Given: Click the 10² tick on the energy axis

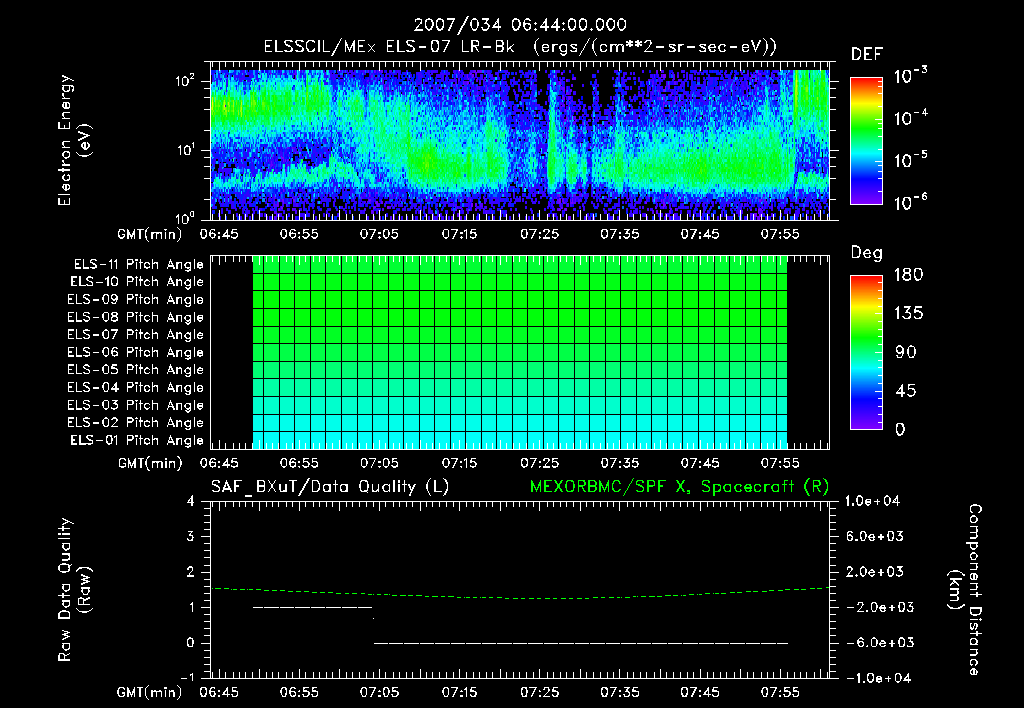Looking at the screenshot, I should 185,81.
